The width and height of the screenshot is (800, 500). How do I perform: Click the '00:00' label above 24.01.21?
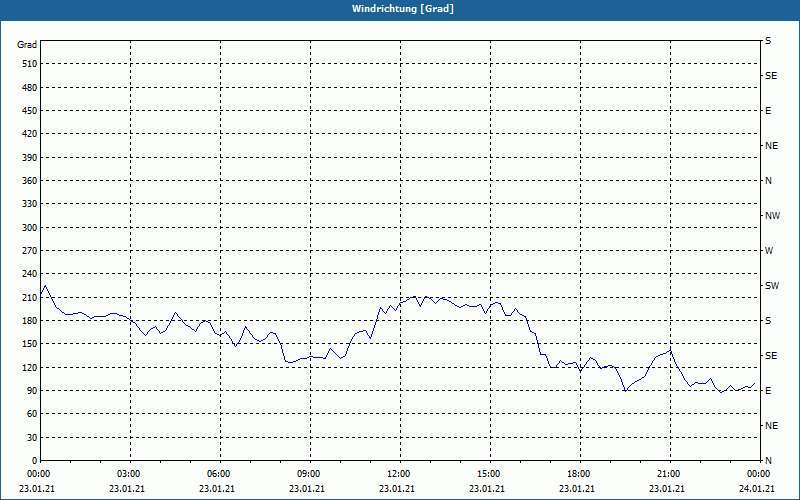coord(758,474)
